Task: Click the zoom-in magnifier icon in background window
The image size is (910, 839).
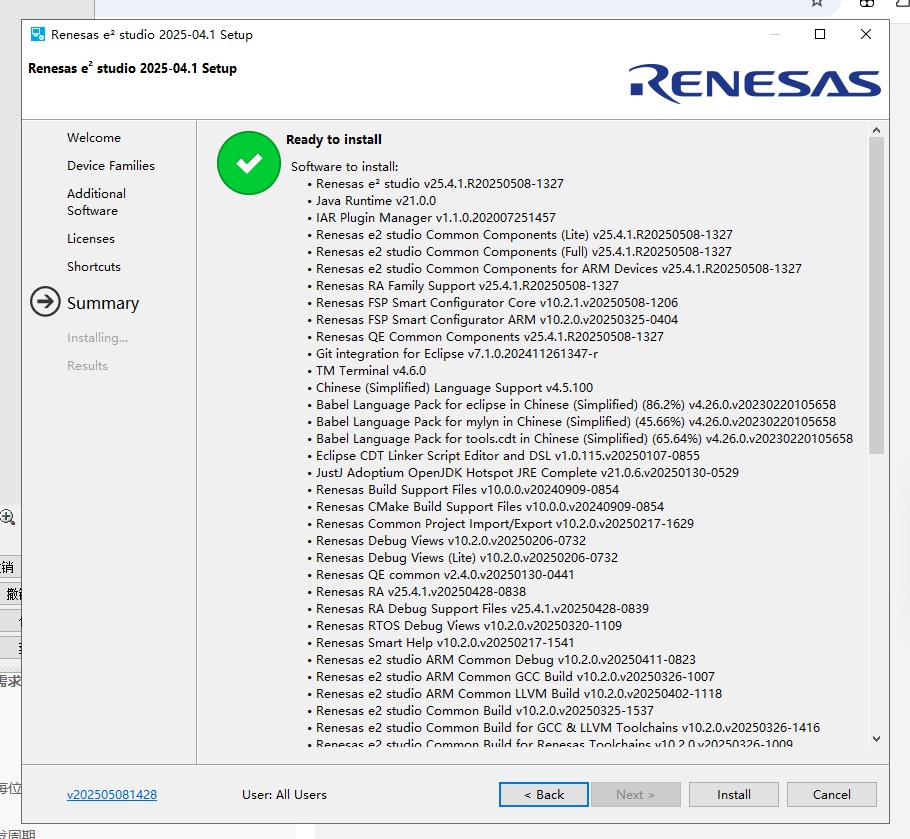Action: 8,517
